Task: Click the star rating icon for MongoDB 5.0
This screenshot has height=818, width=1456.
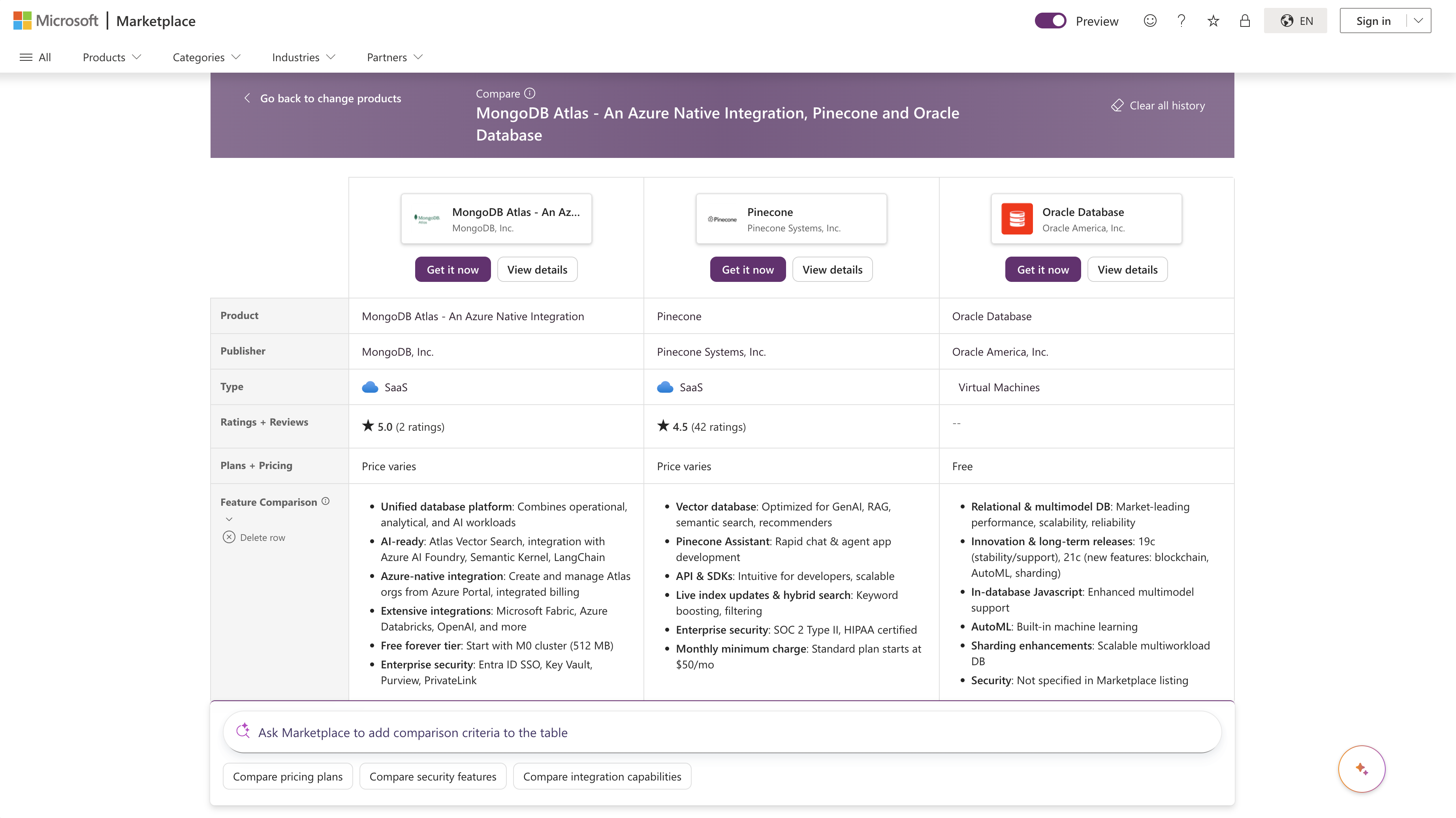Action: click(x=368, y=425)
